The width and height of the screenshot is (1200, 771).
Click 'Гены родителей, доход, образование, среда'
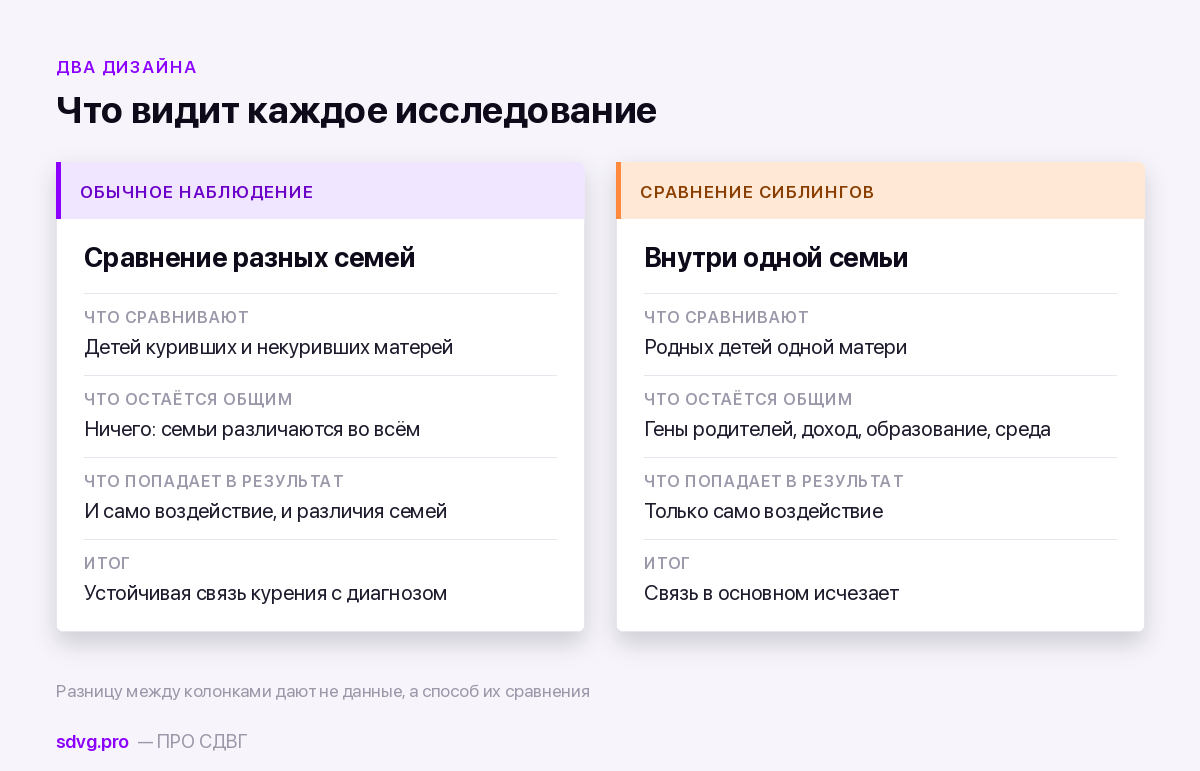(x=847, y=429)
